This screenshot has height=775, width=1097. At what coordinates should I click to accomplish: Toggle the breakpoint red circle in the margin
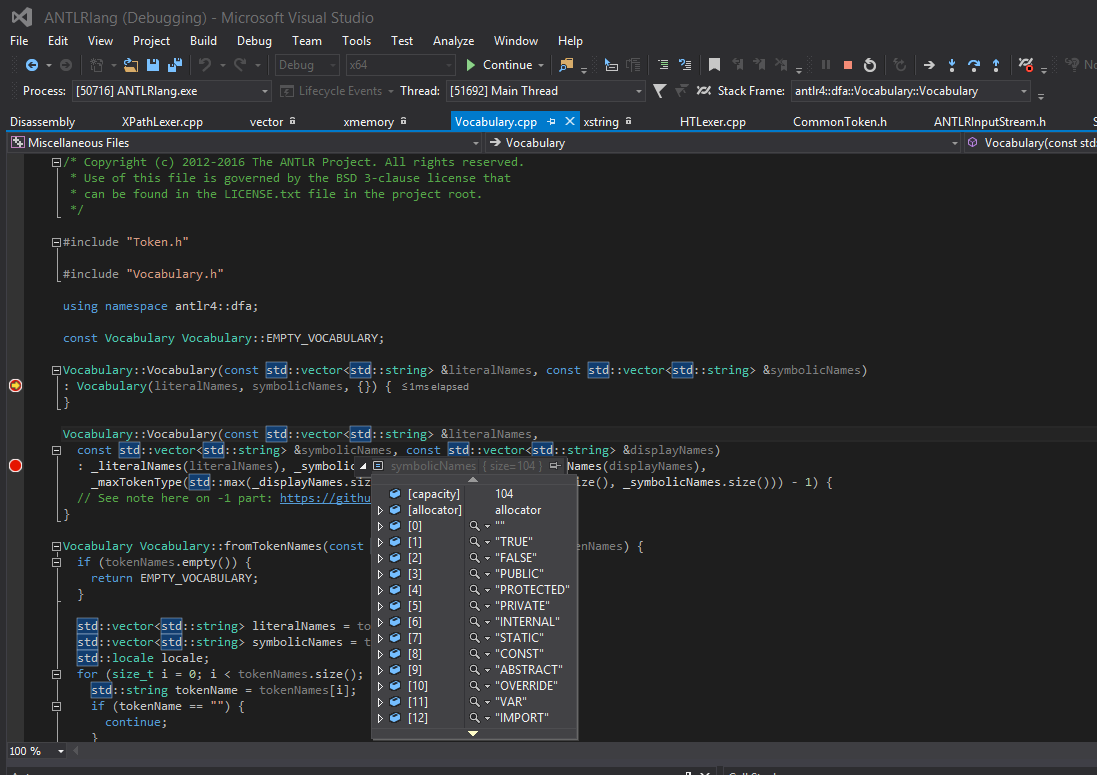coord(14,464)
